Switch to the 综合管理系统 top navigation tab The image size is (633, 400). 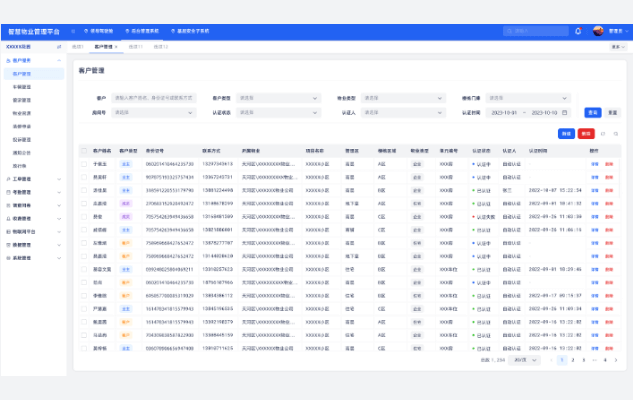(146, 31)
